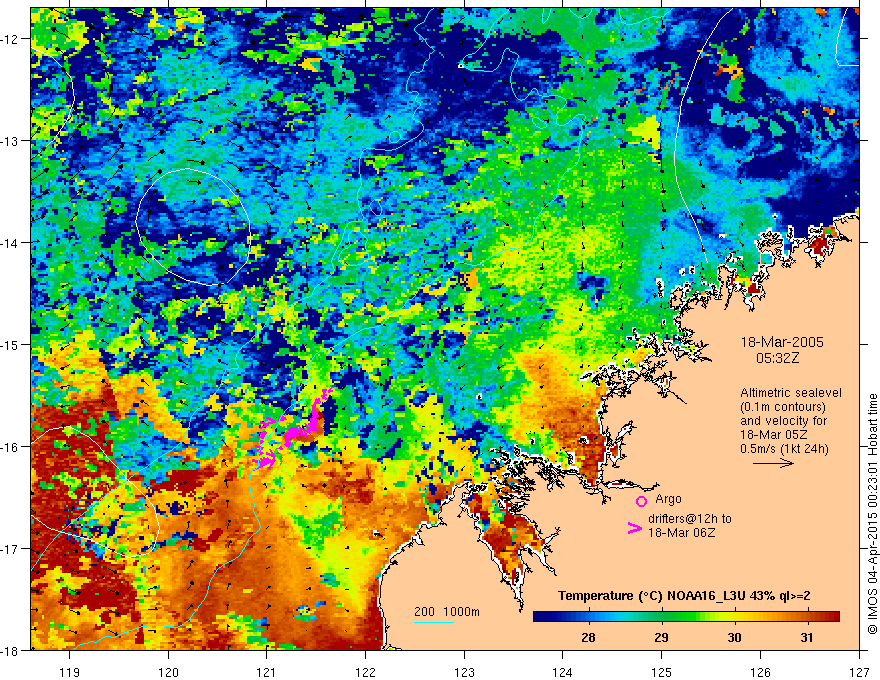The width and height of the screenshot is (880, 680).
Task: Click the longitude axis label '126'
Action: click(760, 672)
